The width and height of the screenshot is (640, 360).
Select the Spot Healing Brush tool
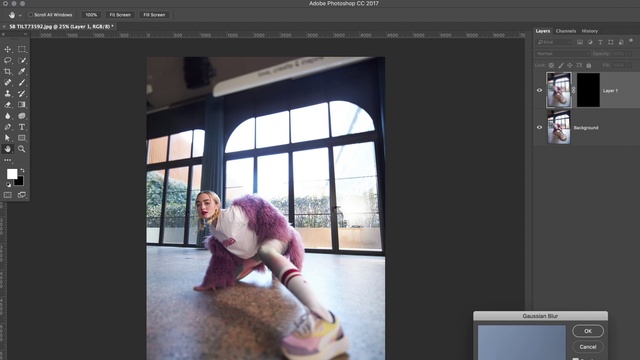pyautogui.click(x=7, y=82)
